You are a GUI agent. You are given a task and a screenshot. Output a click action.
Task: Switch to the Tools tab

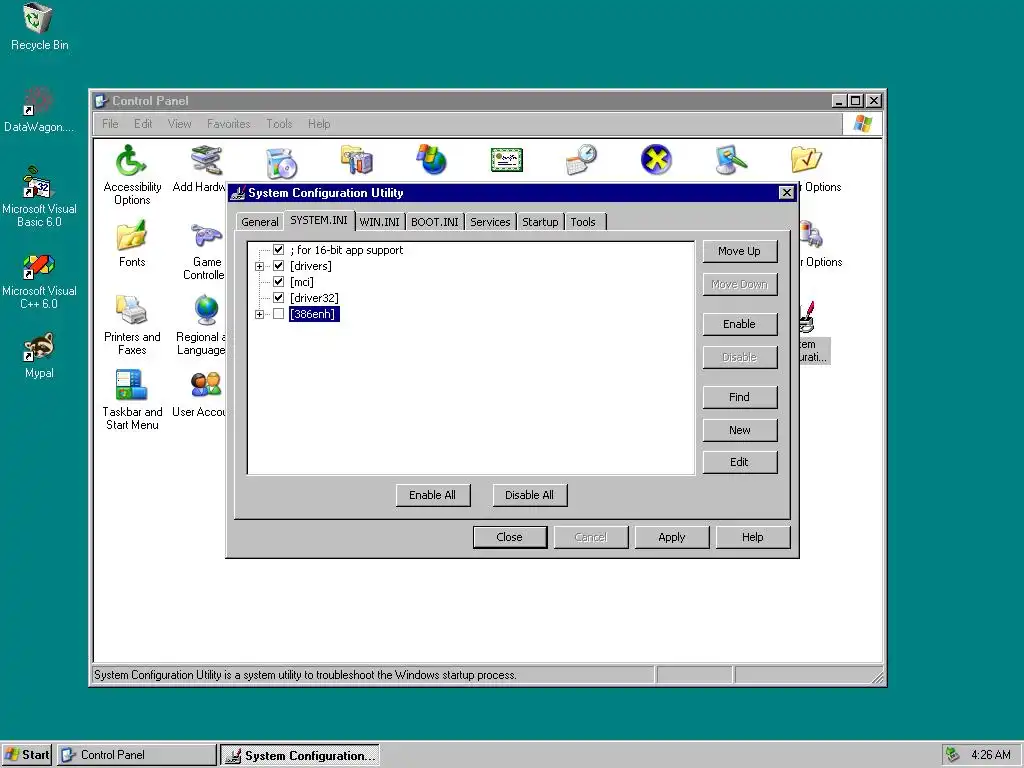click(x=583, y=222)
